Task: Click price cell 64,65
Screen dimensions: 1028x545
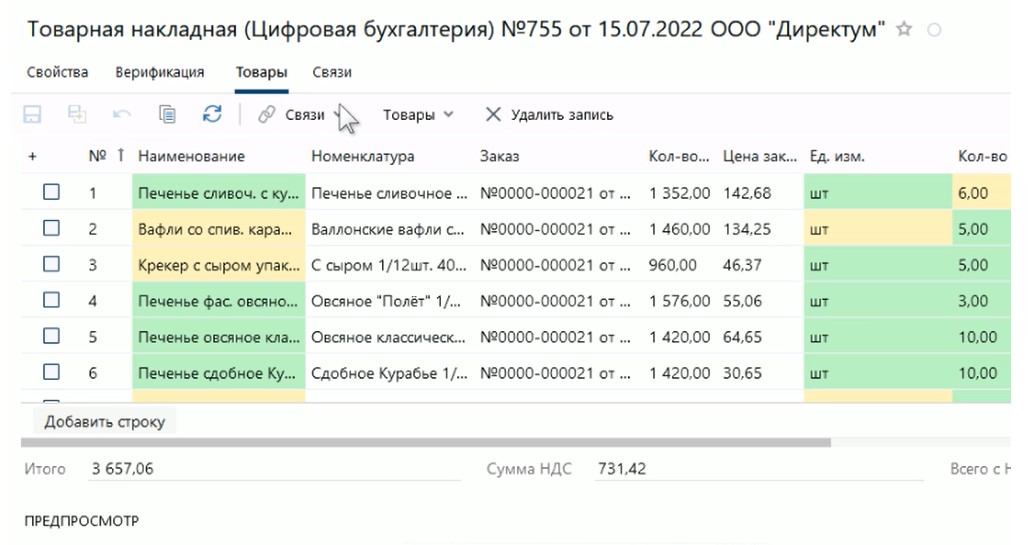Action: coord(743,337)
